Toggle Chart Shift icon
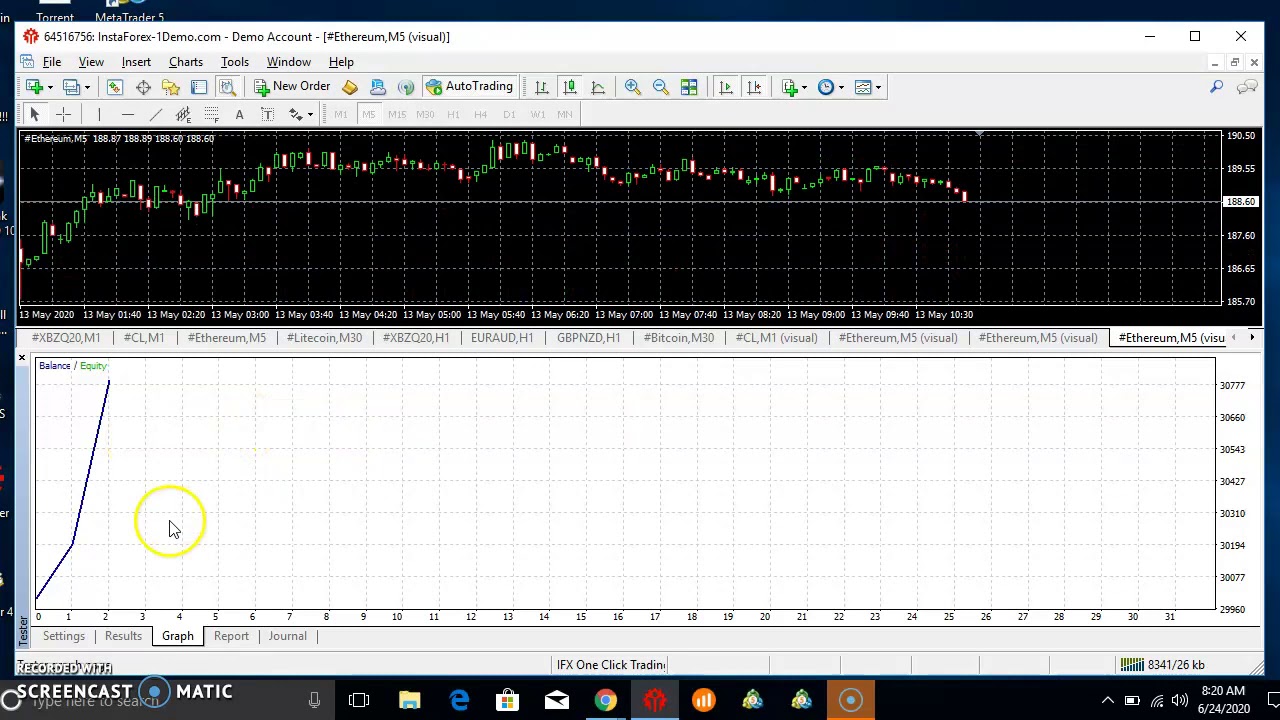 (x=753, y=87)
